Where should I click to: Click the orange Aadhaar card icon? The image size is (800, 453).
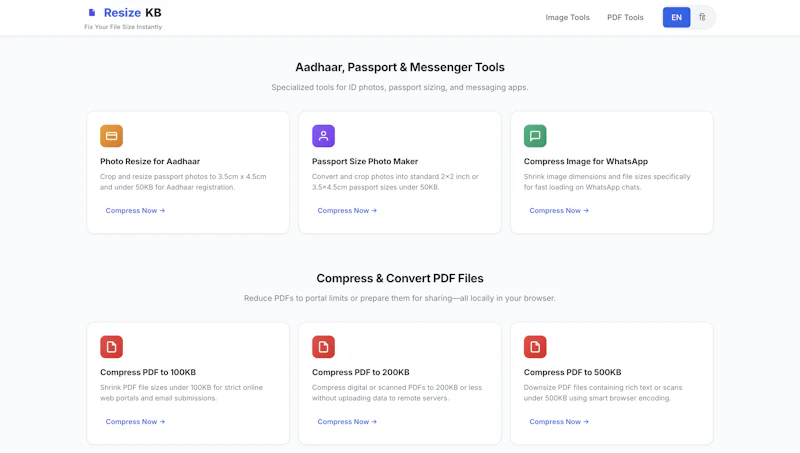click(x=111, y=136)
